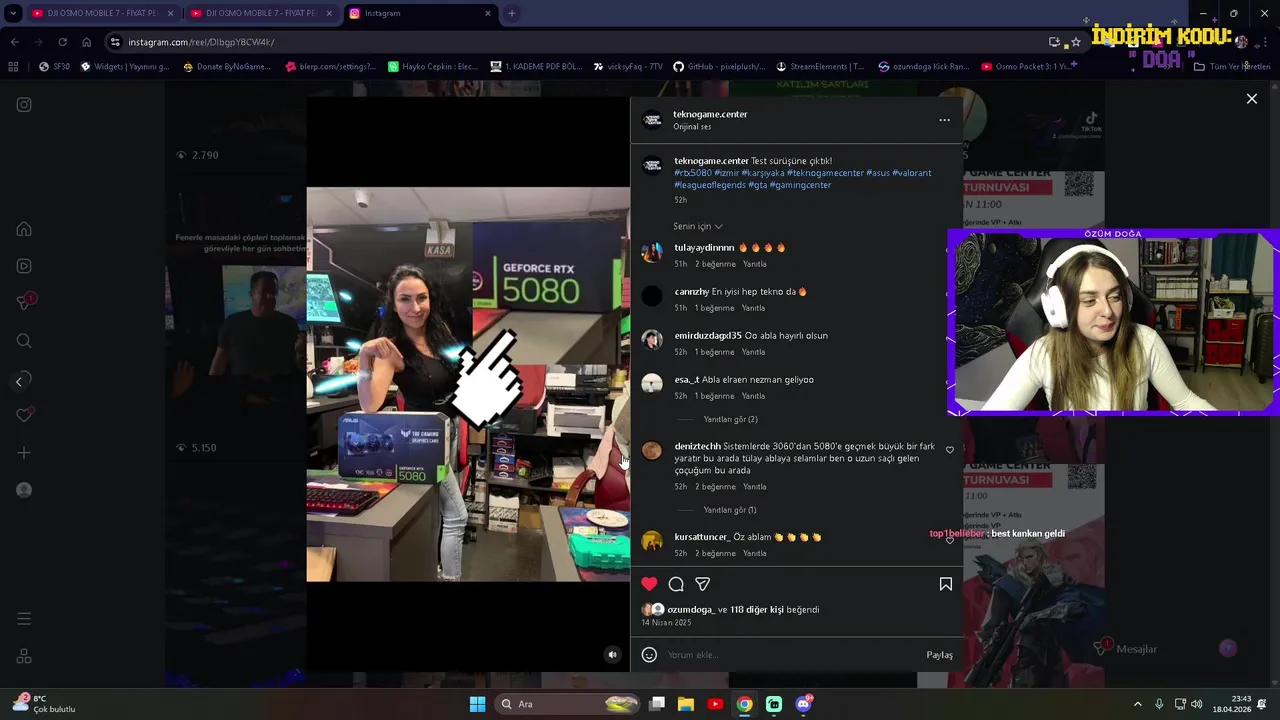The height and width of the screenshot is (720, 1280).
Task: Save the post with the bookmark icon
Action: tap(945, 584)
